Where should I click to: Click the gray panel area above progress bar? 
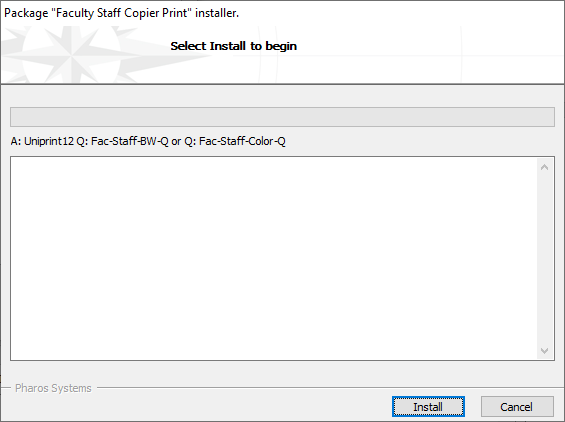click(x=282, y=96)
